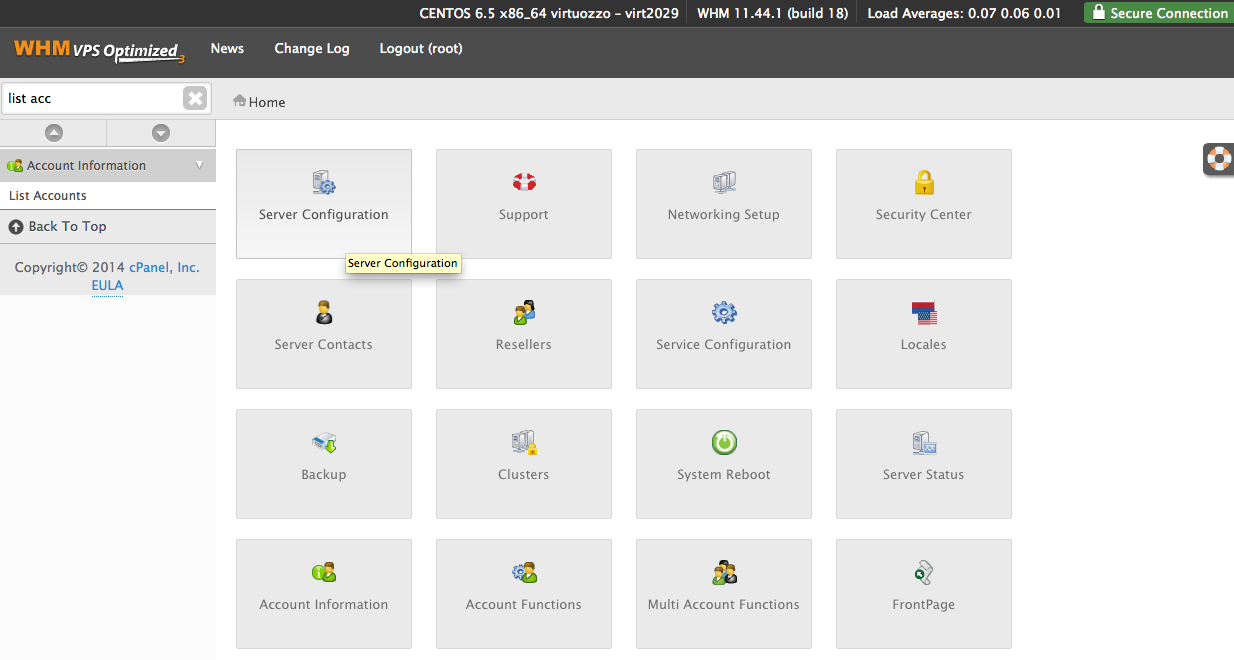Open the News menu item
This screenshot has height=660, width=1234.
pyautogui.click(x=227, y=48)
